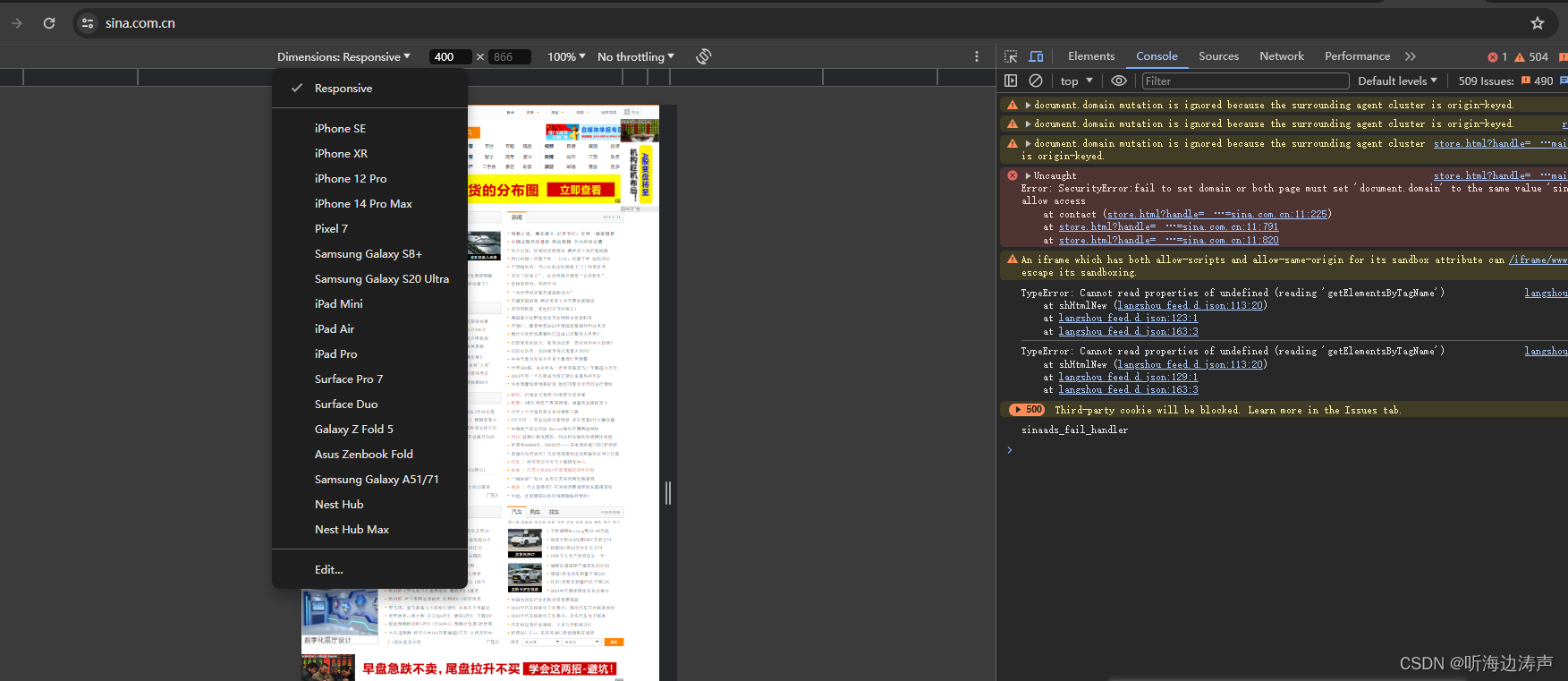The height and width of the screenshot is (681, 1568).
Task: Choose iPhone 12 Pro device
Action: point(369,179)
